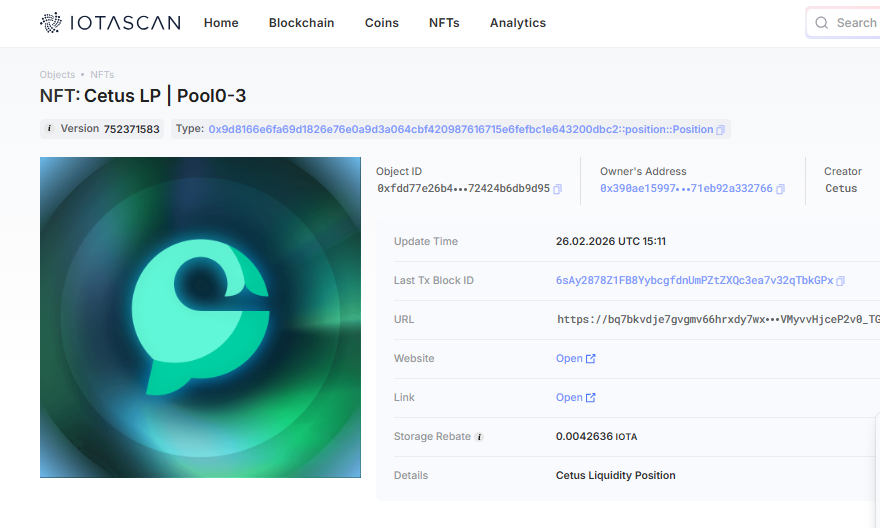Screen dimensions: 880x528
Task: Copy the Last Tx Block ID
Action: (840, 281)
